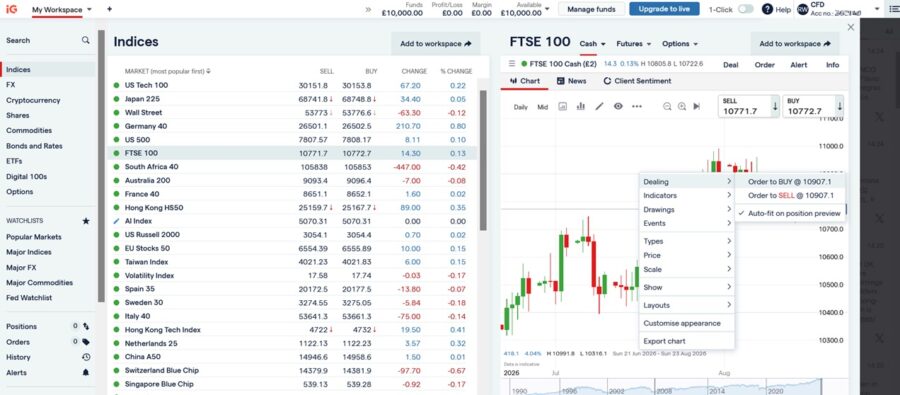Open the Cryptocurrency category
The height and width of the screenshot is (395, 900).
[x=33, y=100]
